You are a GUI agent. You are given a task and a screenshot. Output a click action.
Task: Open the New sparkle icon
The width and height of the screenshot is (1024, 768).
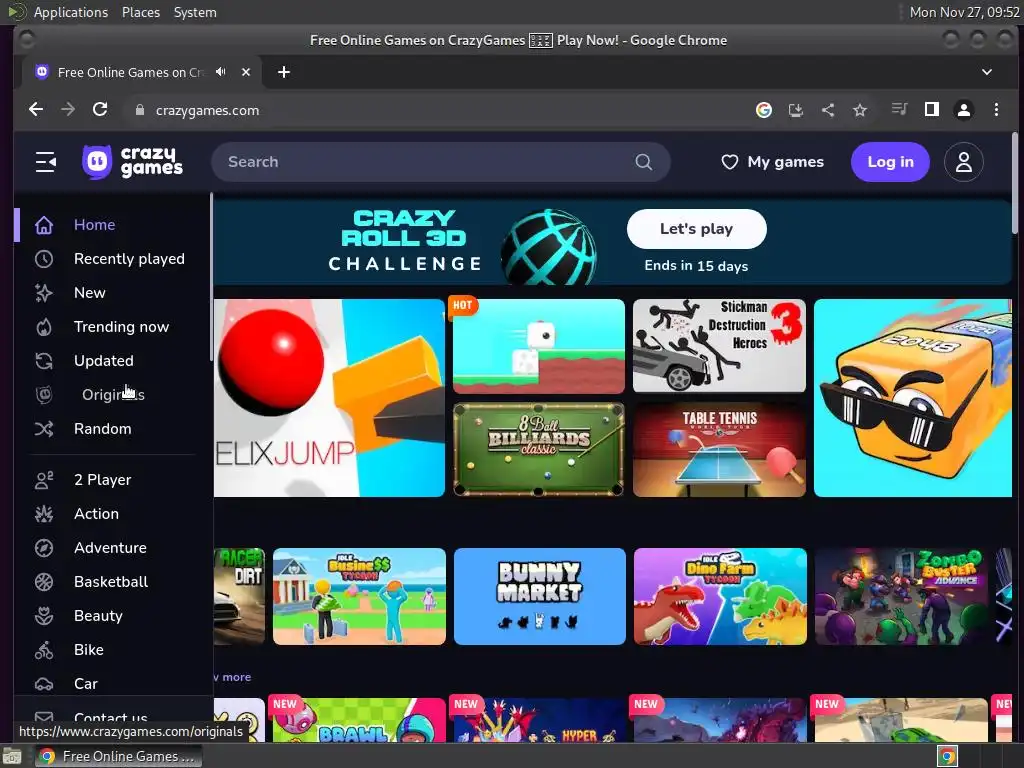click(44, 293)
